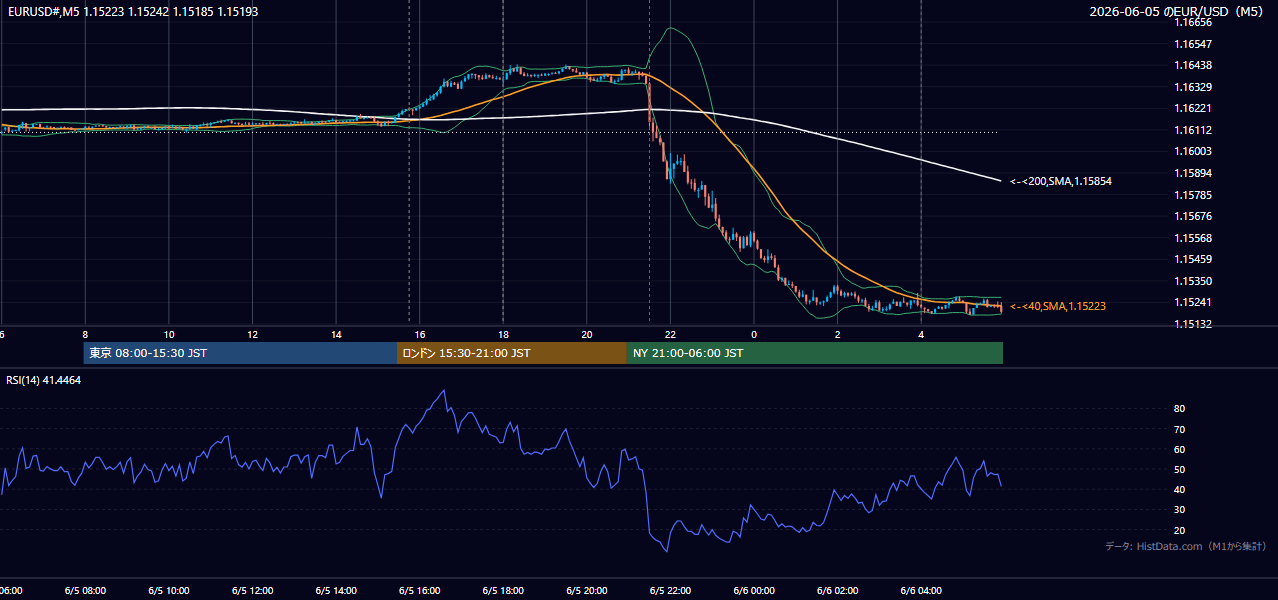Click bottom time label 6/6 00:00
This screenshot has width=1278, height=600.
click(x=754, y=591)
